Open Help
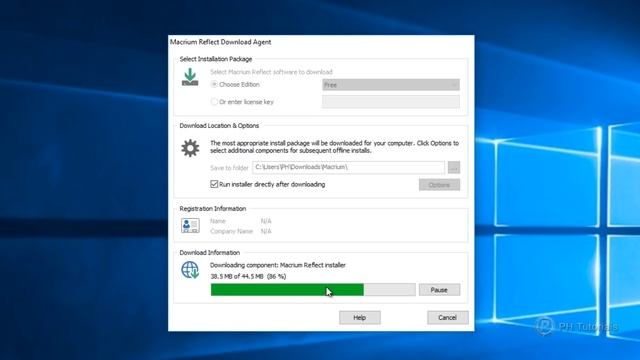 [x=360, y=318]
